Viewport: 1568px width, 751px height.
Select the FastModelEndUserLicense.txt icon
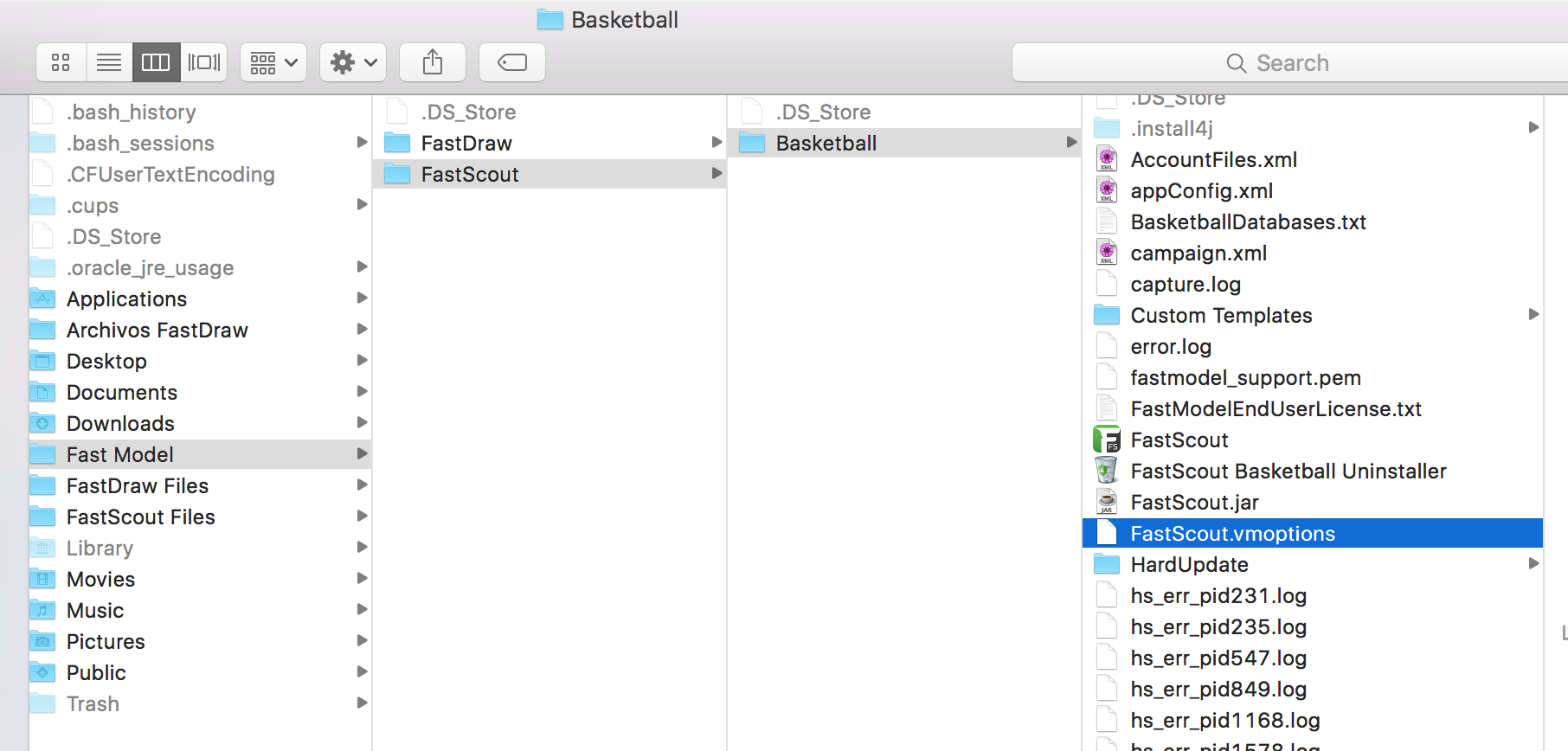click(1107, 409)
